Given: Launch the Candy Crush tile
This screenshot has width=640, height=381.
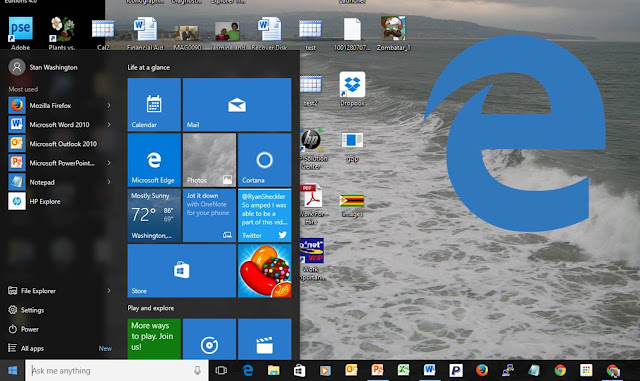Looking at the screenshot, I should [264, 271].
